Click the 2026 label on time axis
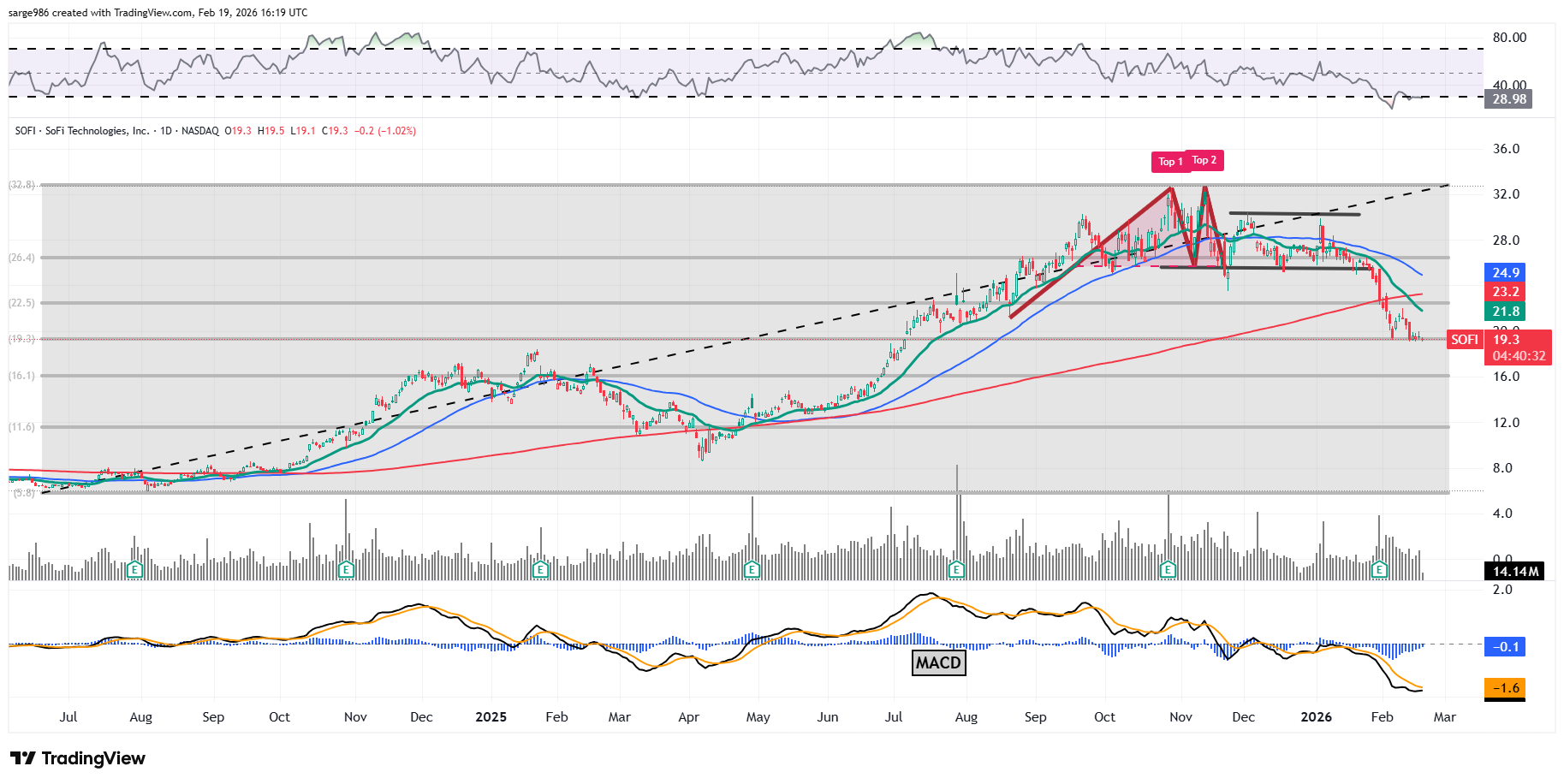The width and height of the screenshot is (1564, 784). [x=1316, y=717]
